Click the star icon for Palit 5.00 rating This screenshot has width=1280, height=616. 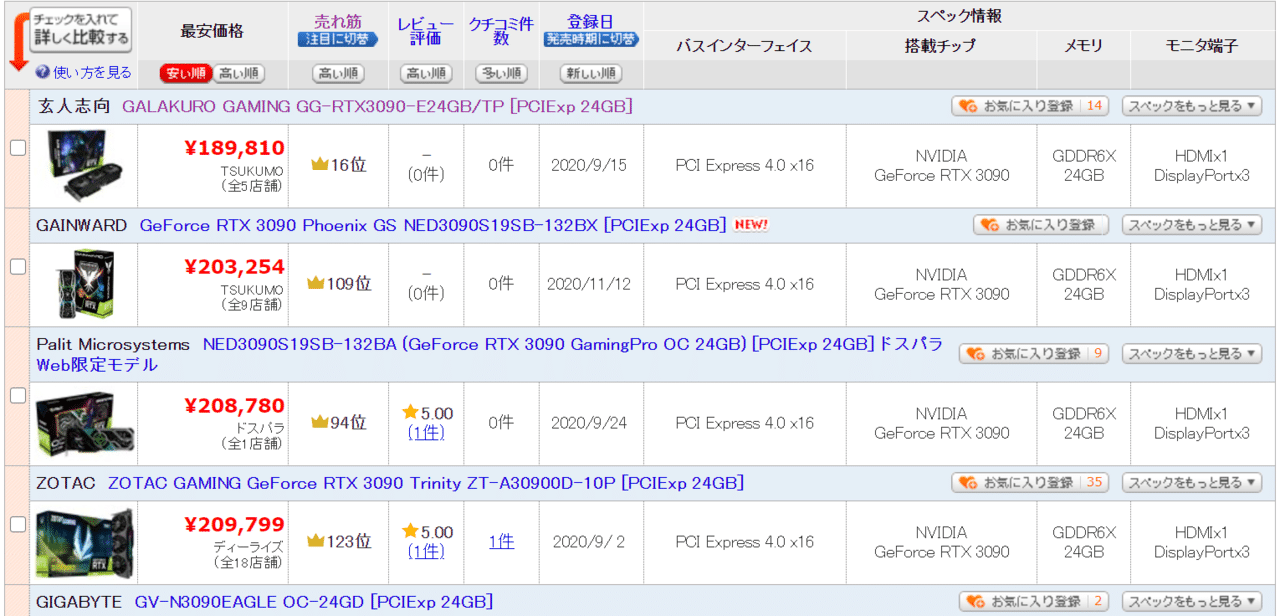point(409,412)
